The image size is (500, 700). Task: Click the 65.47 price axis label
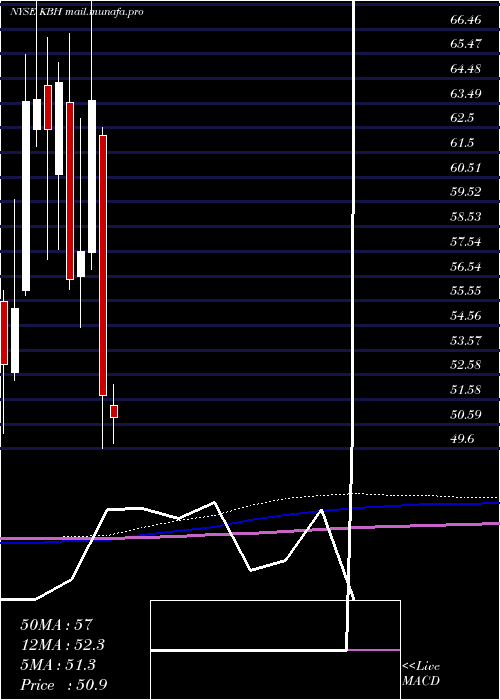466,44
